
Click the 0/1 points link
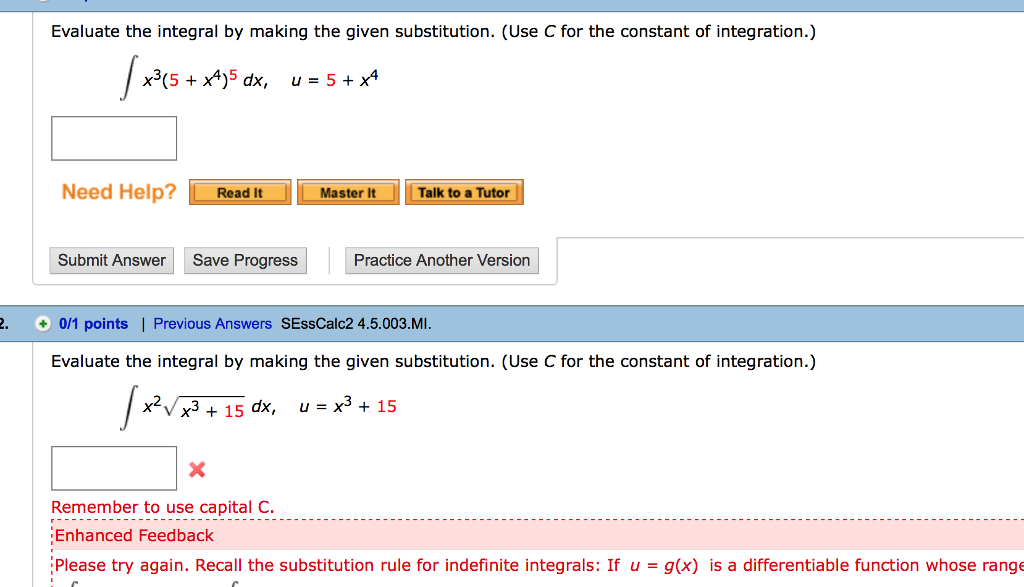[93, 324]
